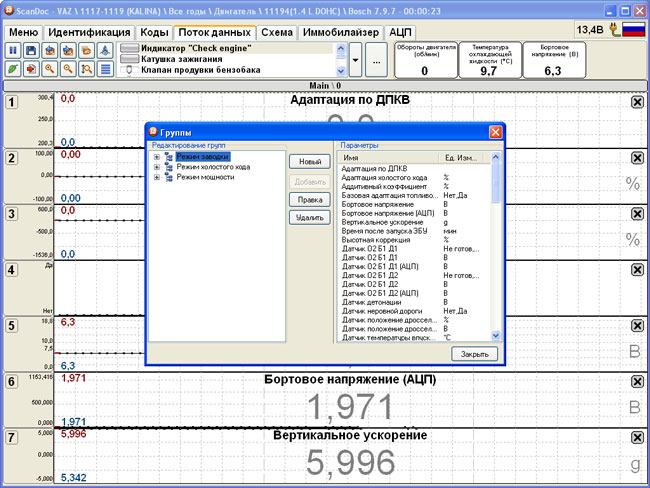Screen dimensions: 650x488
Task: Expand the Режим мощности group node
Action: coord(157,177)
